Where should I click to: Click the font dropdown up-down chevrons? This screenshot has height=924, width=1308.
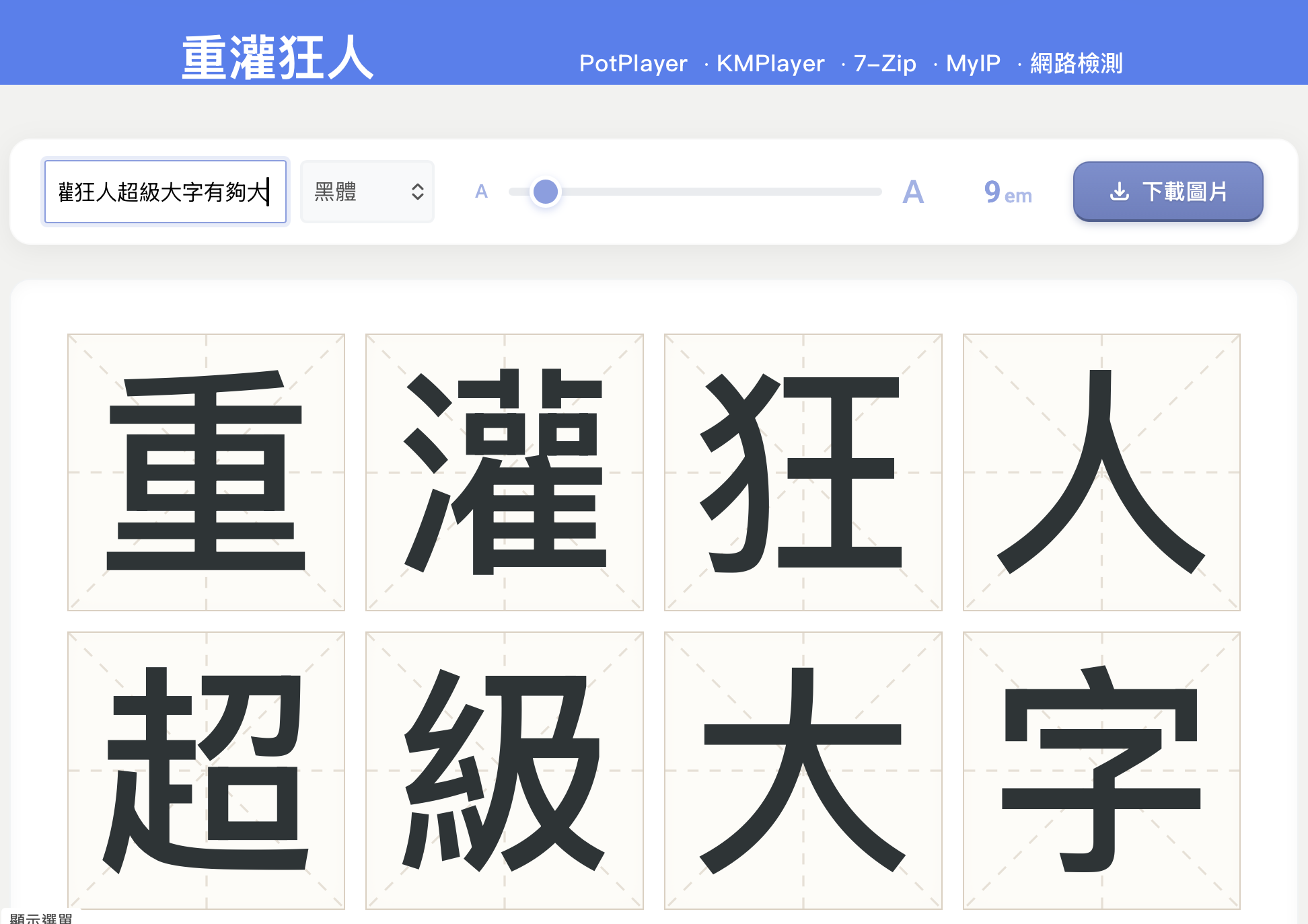pos(418,192)
